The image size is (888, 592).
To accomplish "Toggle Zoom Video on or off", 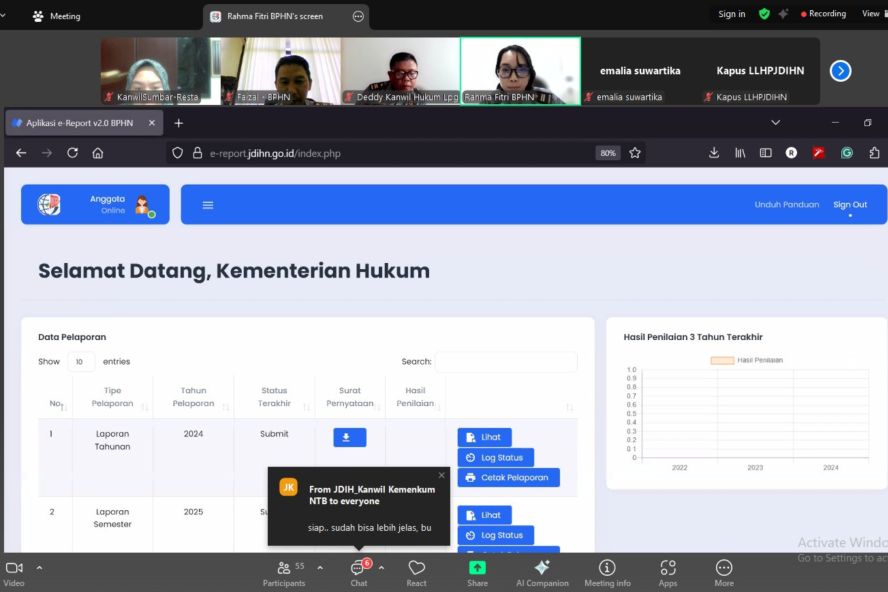I will coord(14,572).
